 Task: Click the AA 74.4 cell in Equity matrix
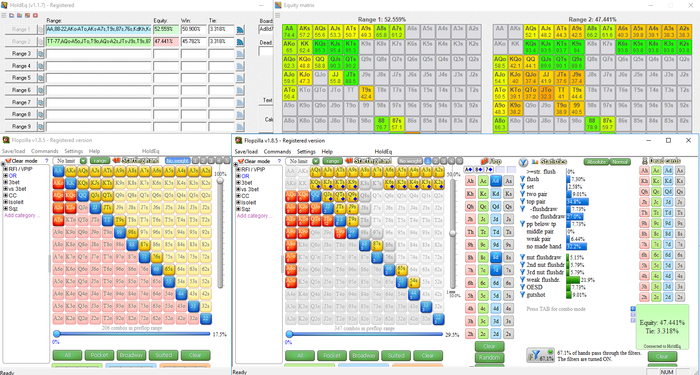pos(289,31)
